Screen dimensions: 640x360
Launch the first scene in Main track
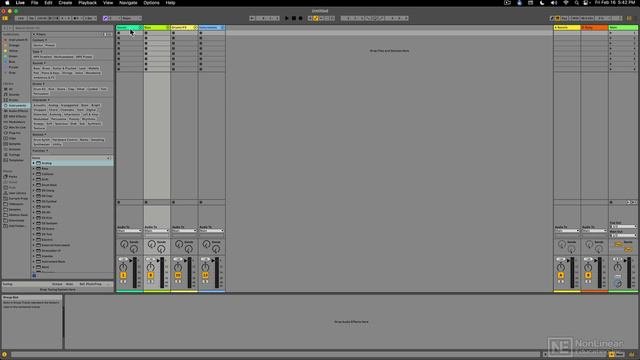pos(611,33)
